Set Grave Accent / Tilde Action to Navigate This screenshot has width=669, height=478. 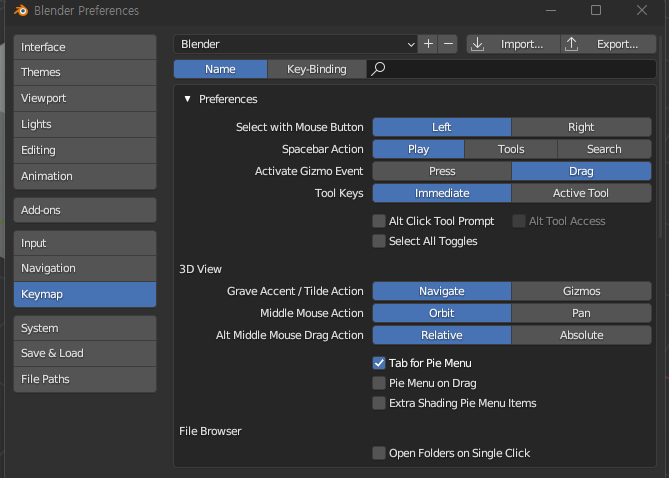coord(442,291)
